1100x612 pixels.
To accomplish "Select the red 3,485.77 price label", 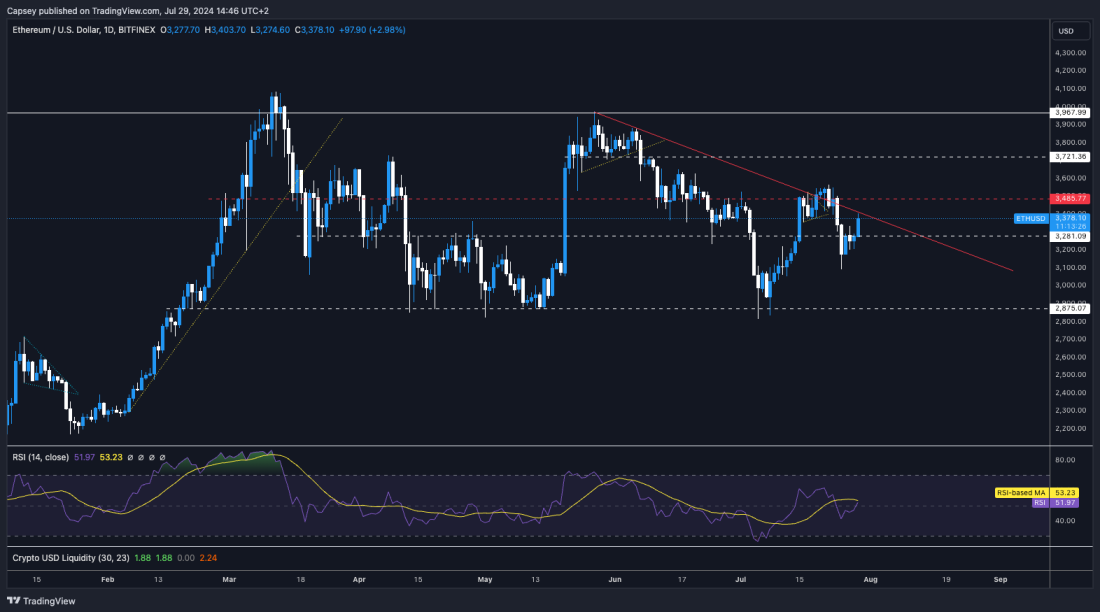I will 1070,199.
